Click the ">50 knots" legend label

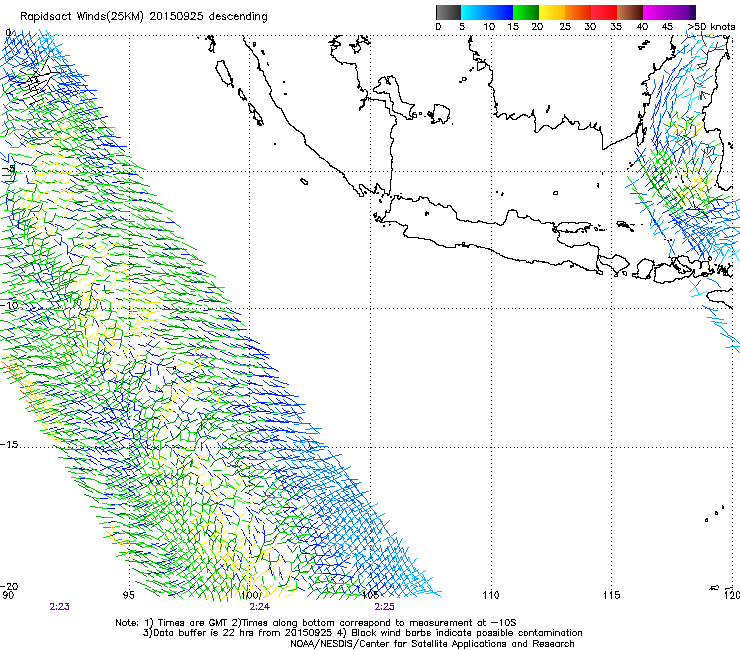[x=711, y=27]
